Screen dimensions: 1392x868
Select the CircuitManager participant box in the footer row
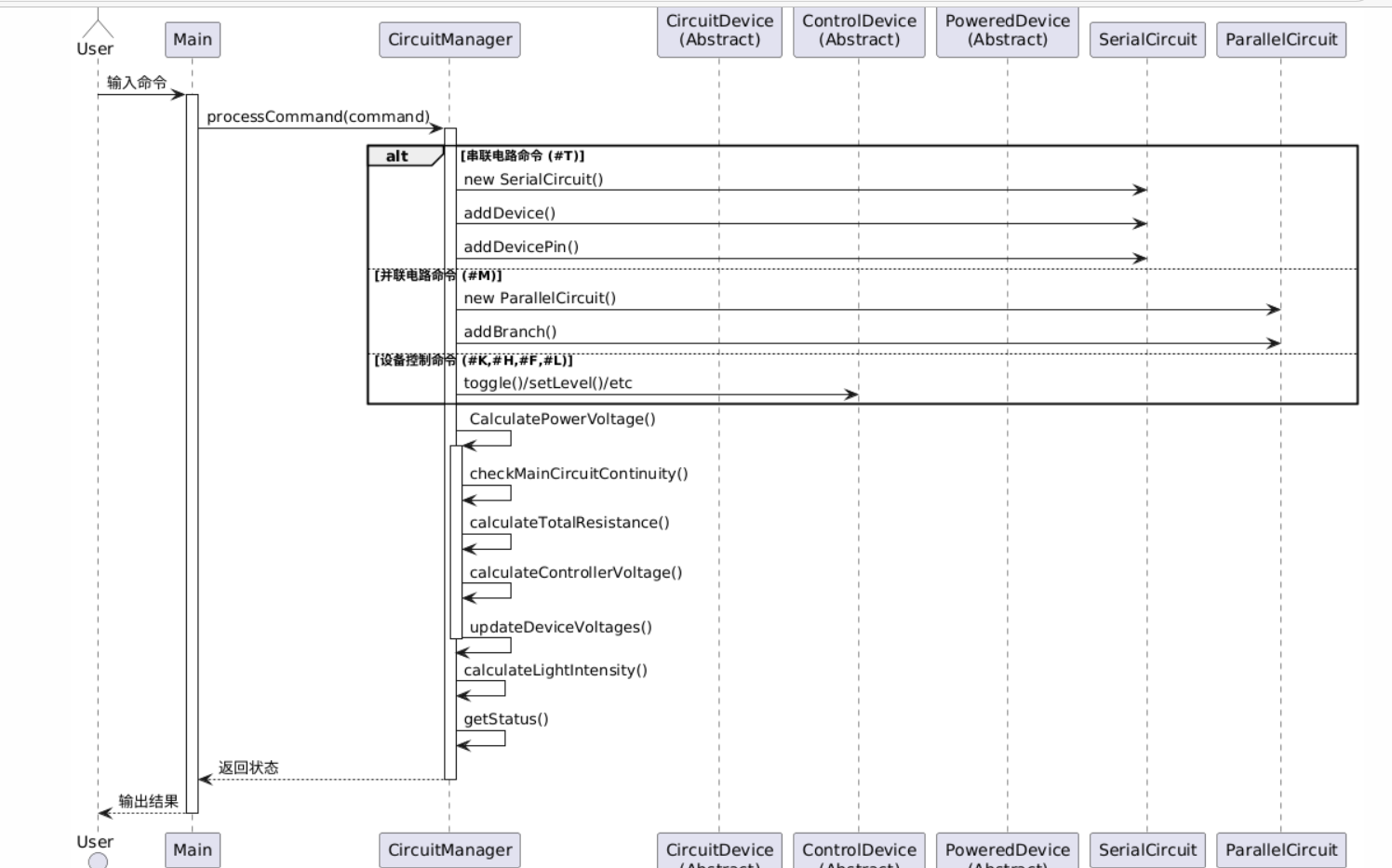pyautogui.click(x=449, y=850)
